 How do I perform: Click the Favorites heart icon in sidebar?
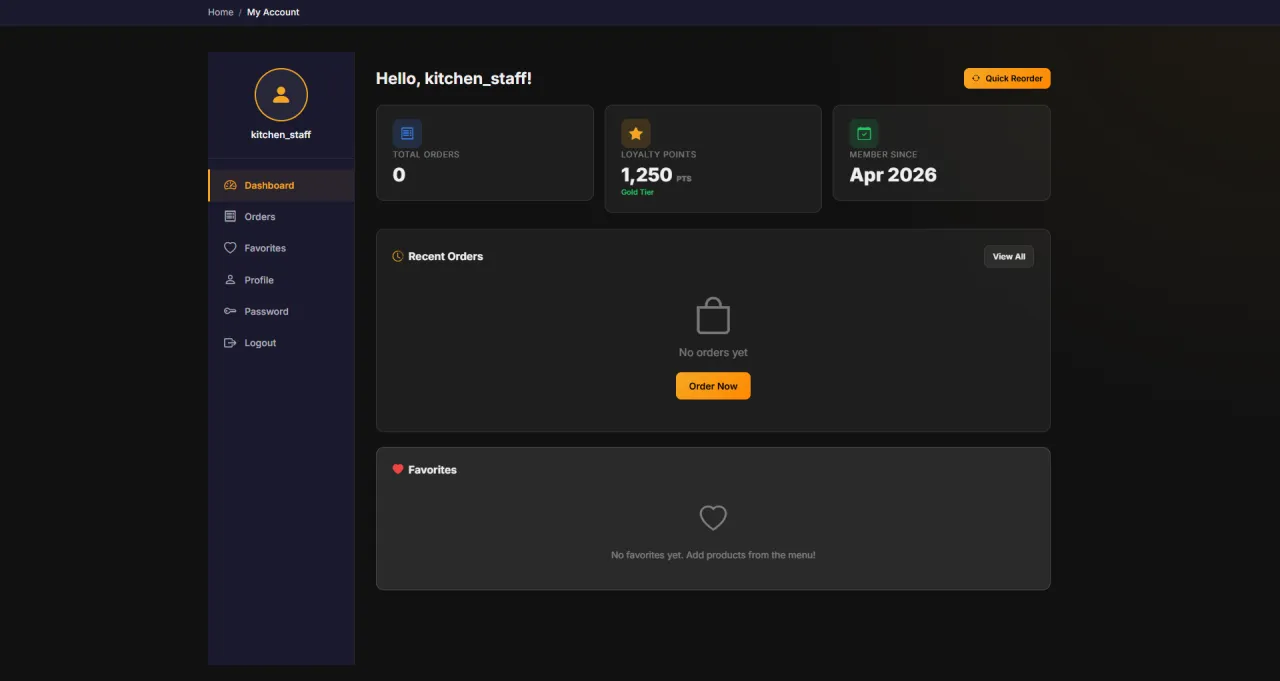click(x=230, y=248)
